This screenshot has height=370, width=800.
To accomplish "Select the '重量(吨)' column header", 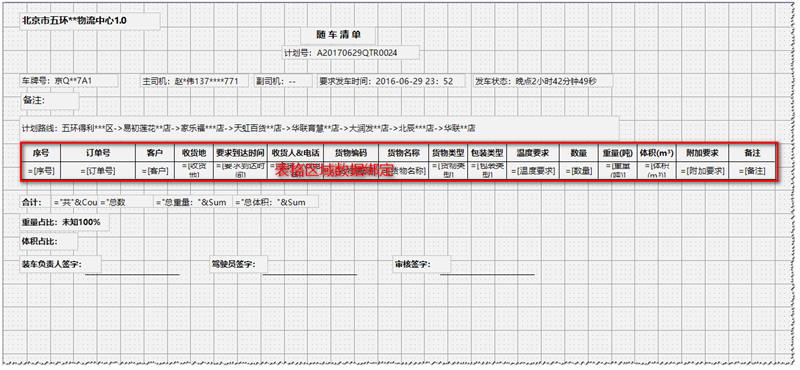I will (617, 153).
